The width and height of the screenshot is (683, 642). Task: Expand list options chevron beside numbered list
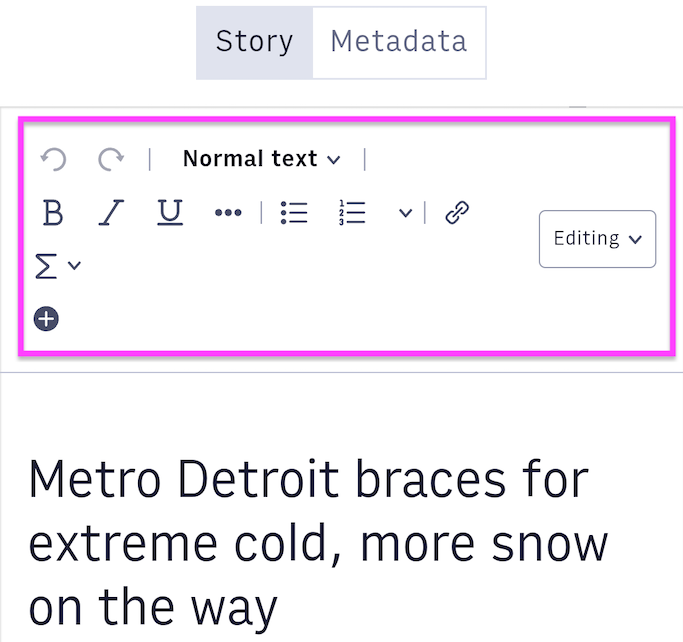click(405, 213)
